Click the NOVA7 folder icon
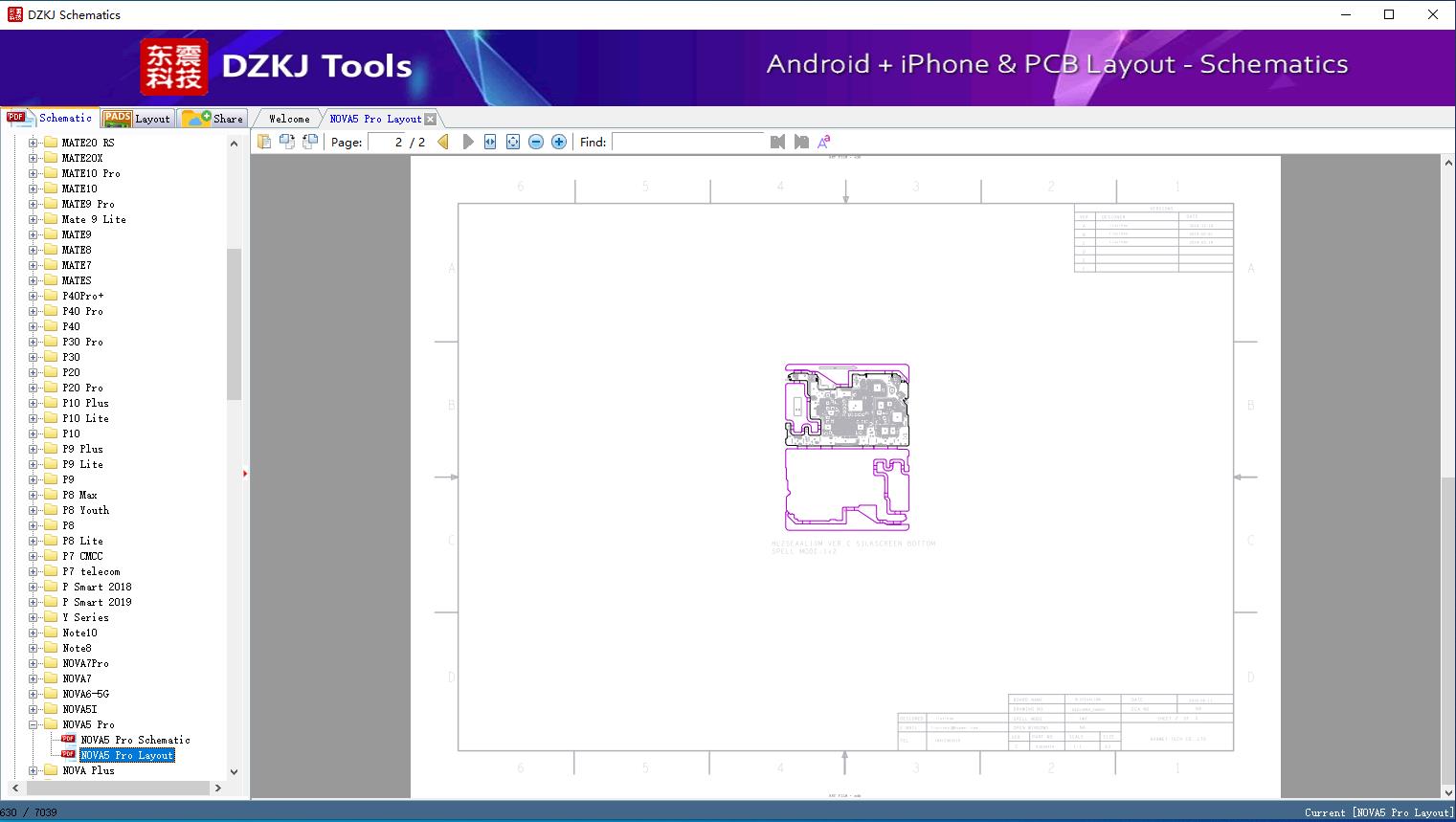 [x=50, y=678]
